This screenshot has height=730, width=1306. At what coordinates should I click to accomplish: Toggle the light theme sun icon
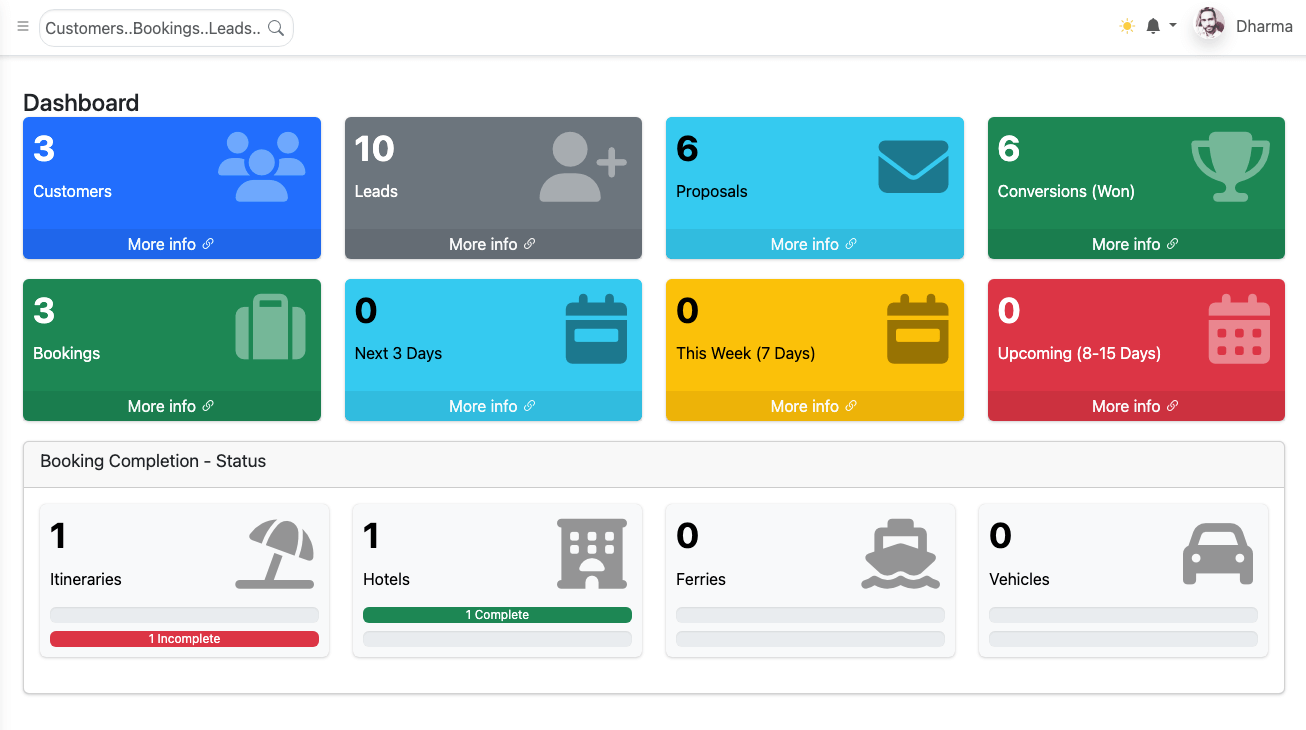click(x=1127, y=25)
